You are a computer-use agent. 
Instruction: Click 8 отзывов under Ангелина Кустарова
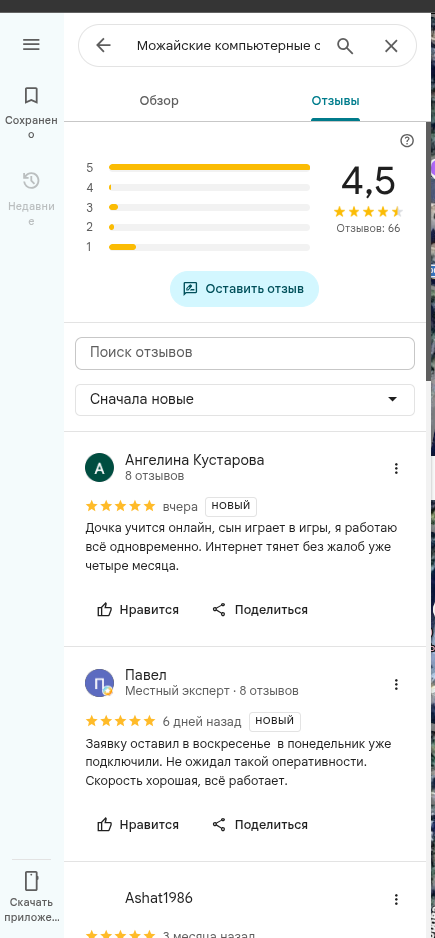click(154, 476)
